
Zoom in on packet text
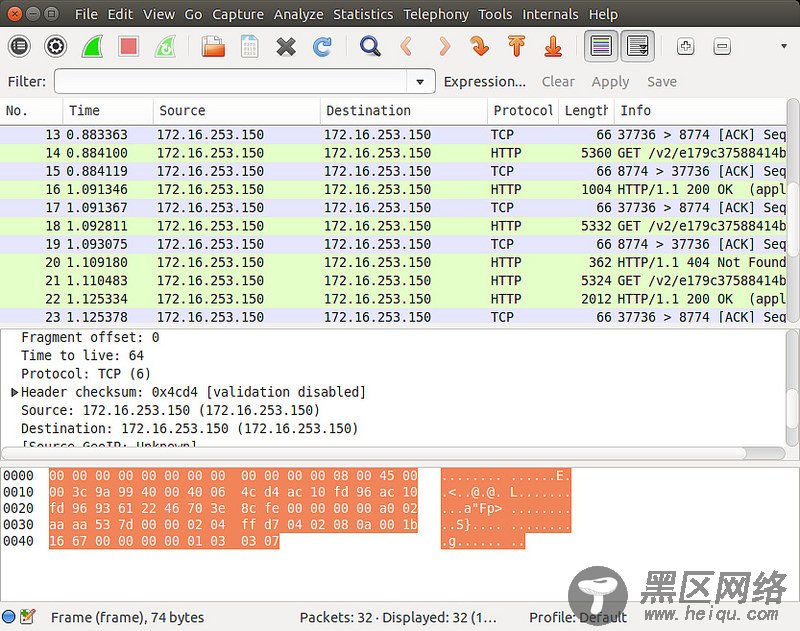[x=685, y=46]
